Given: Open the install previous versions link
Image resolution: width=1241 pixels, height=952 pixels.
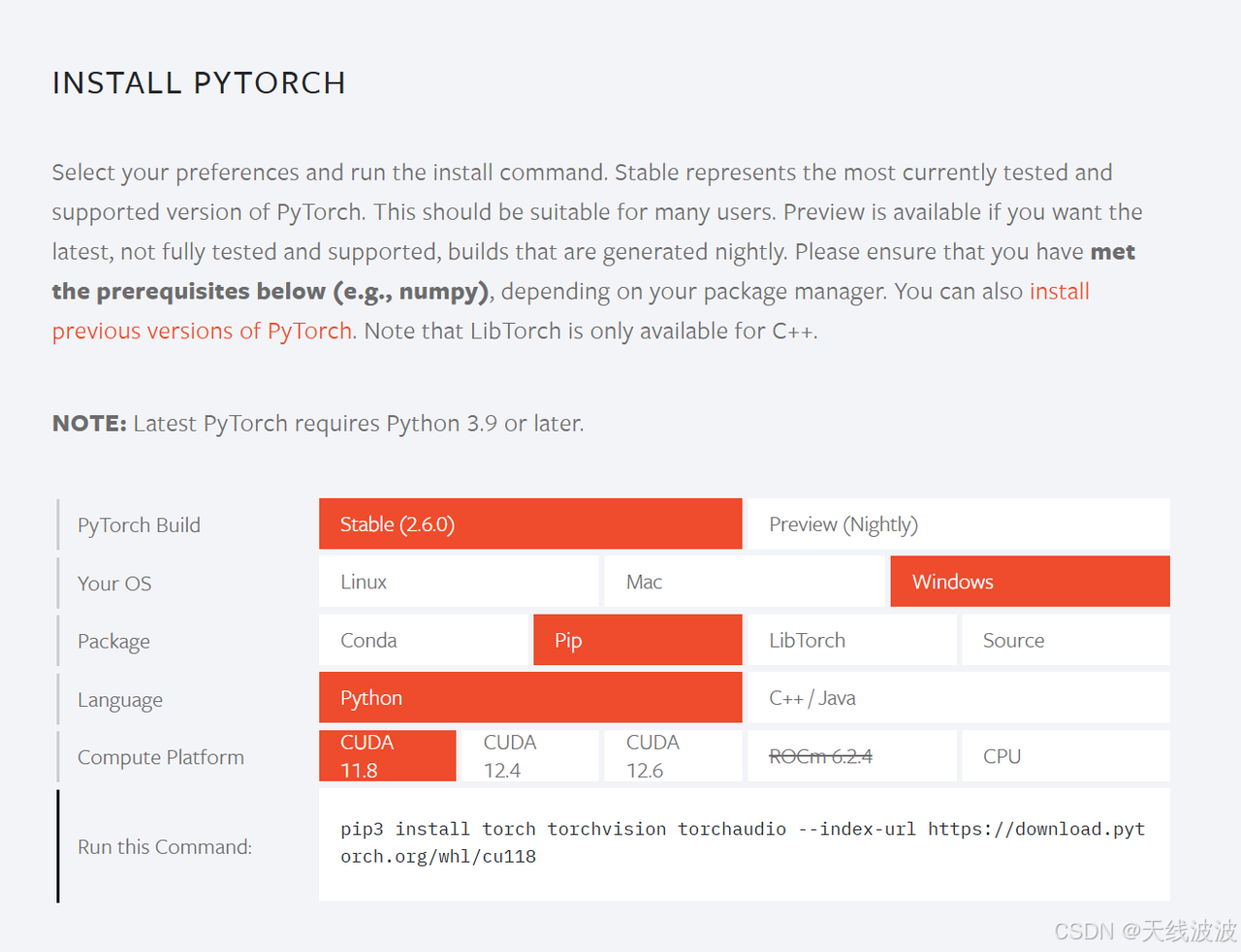Looking at the screenshot, I should tap(202, 331).
